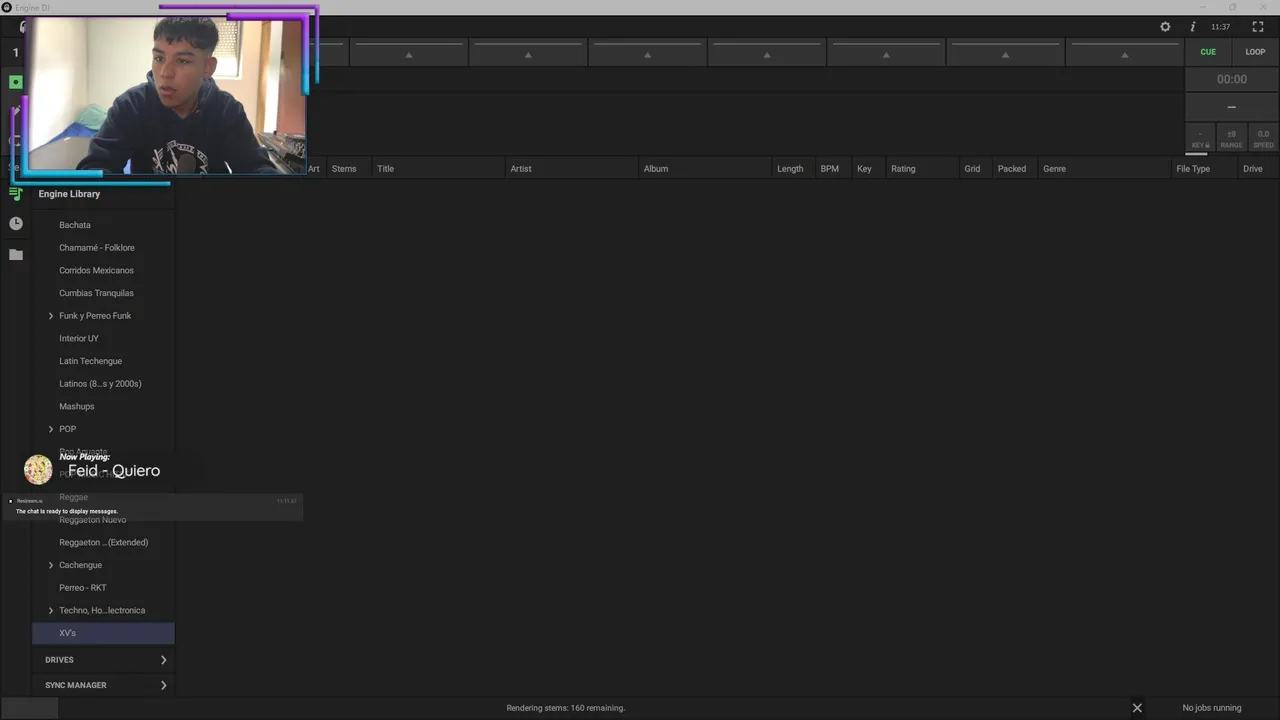Image resolution: width=1280 pixels, height=720 pixels.
Task: Expand the POP playlist folder
Action: [51, 429]
